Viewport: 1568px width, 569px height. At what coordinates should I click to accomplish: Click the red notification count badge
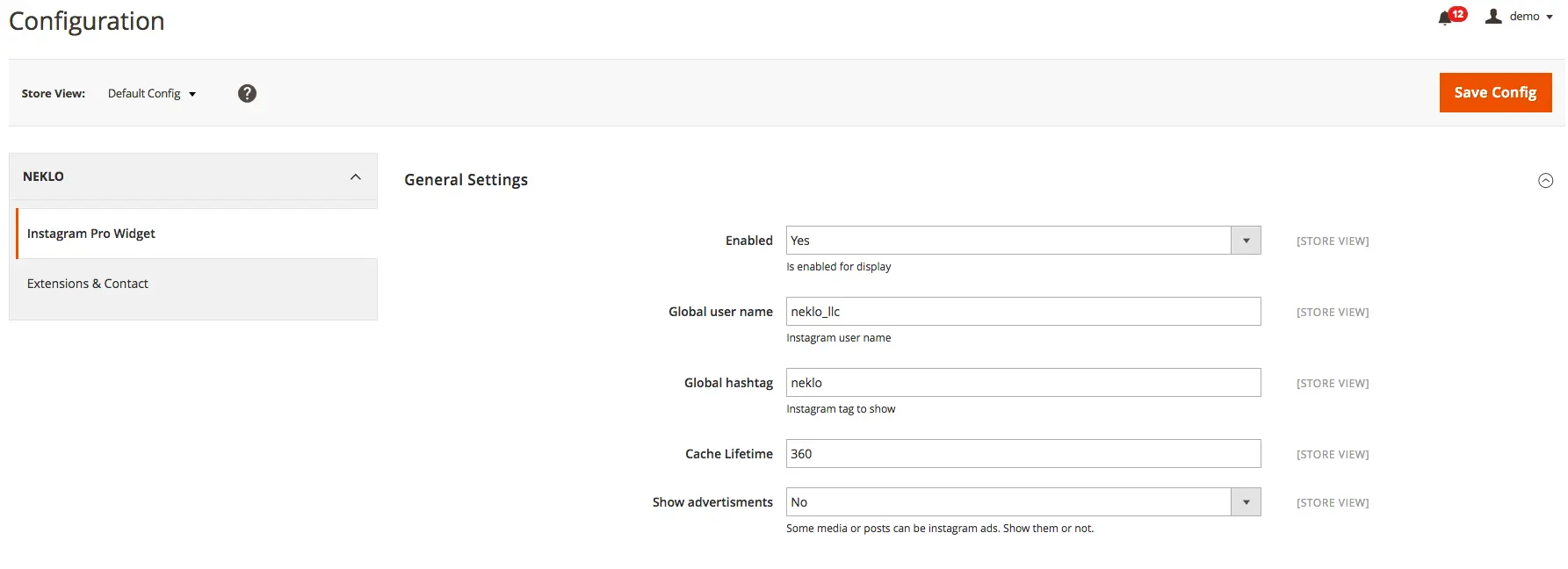coord(1458,13)
